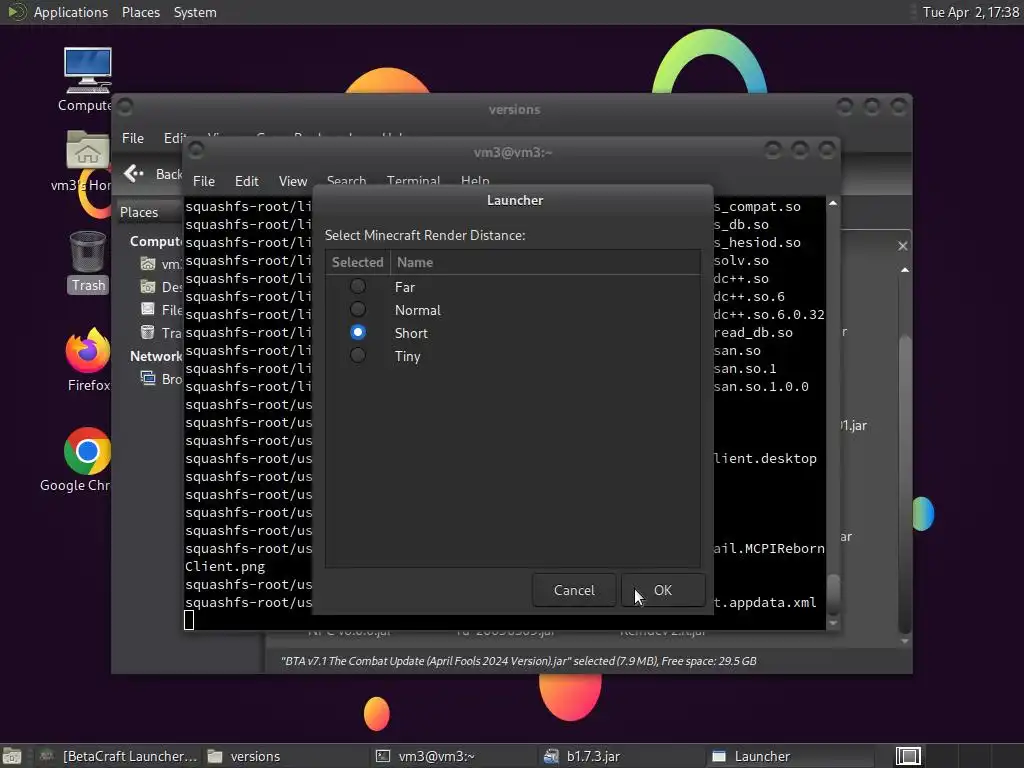This screenshot has width=1024, height=768.
Task: Click the show desktop icon in taskbar
Action: tap(12, 756)
